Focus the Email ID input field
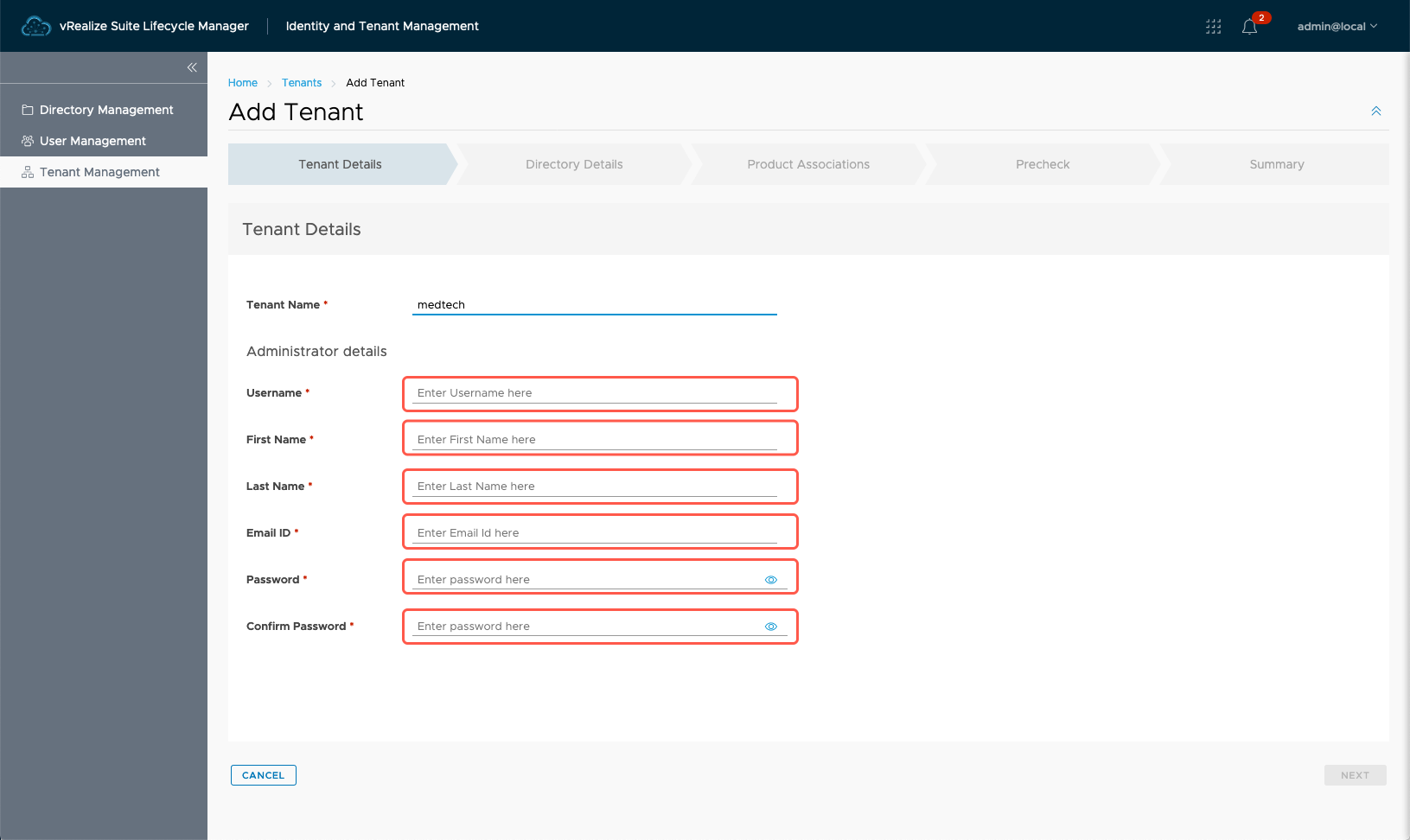Image resolution: width=1410 pixels, height=840 pixels. [x=595, y=533]
